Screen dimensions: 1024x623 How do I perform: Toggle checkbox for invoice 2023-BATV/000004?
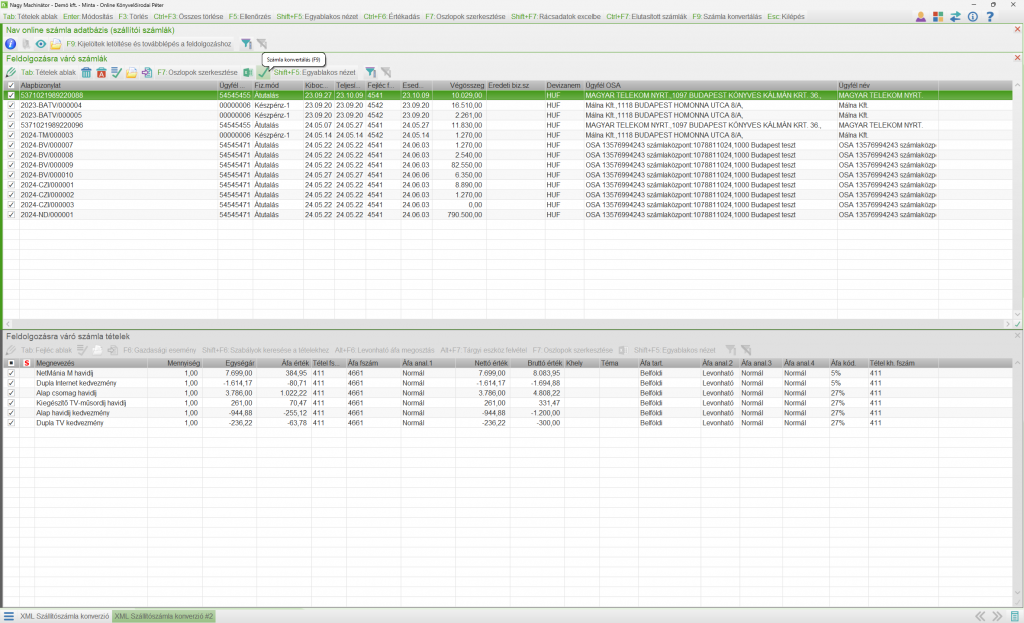11,105
